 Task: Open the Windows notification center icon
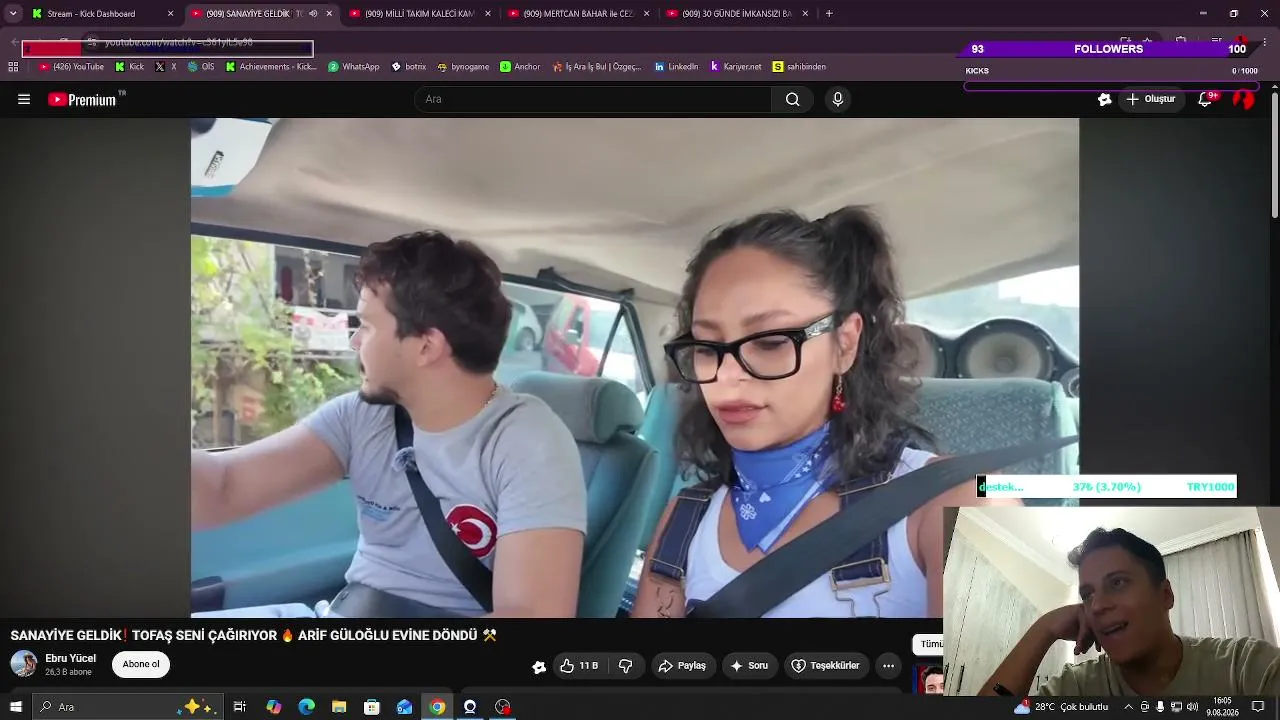1258,707
